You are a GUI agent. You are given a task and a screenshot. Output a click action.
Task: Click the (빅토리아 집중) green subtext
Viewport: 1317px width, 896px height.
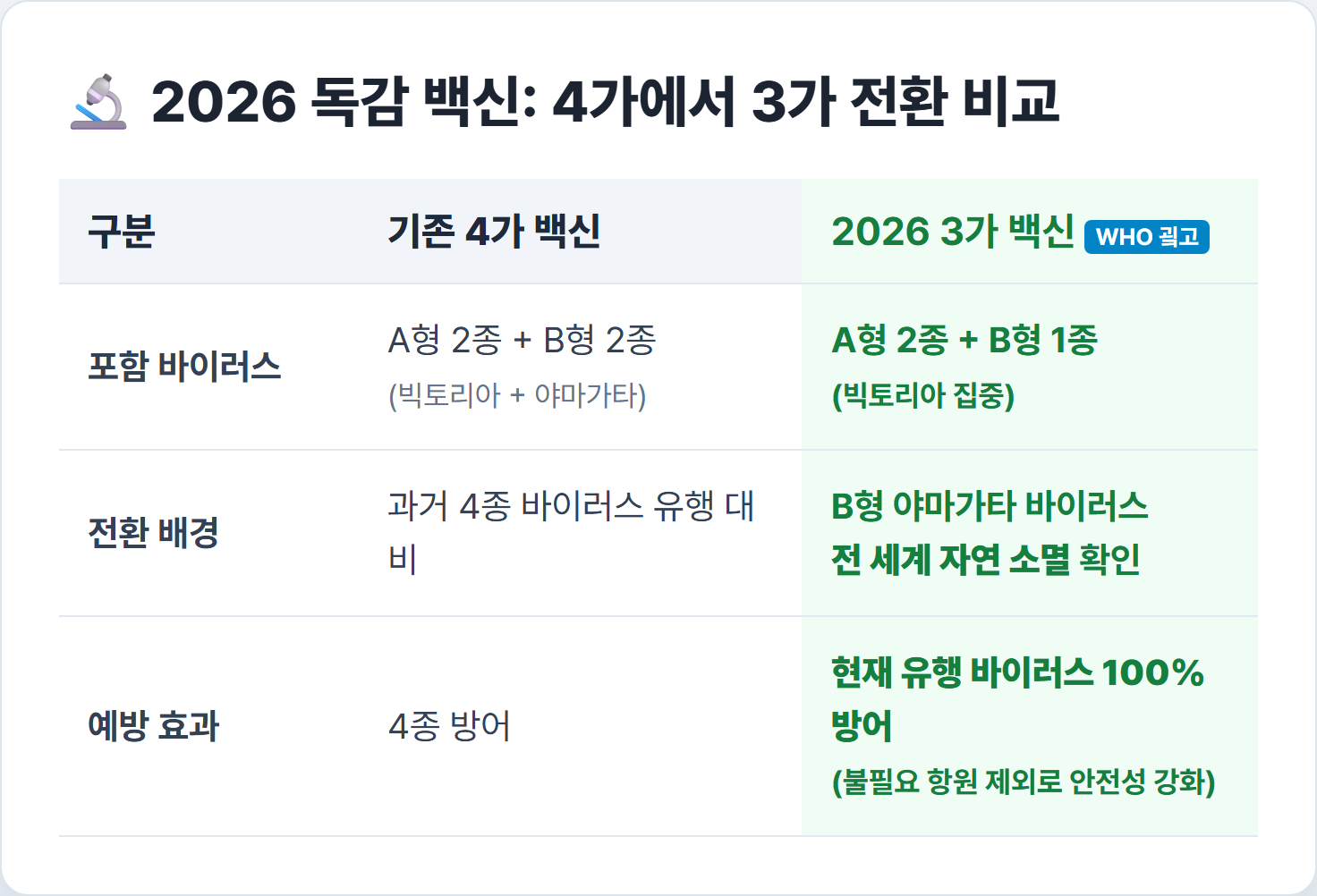pos(923,395)
